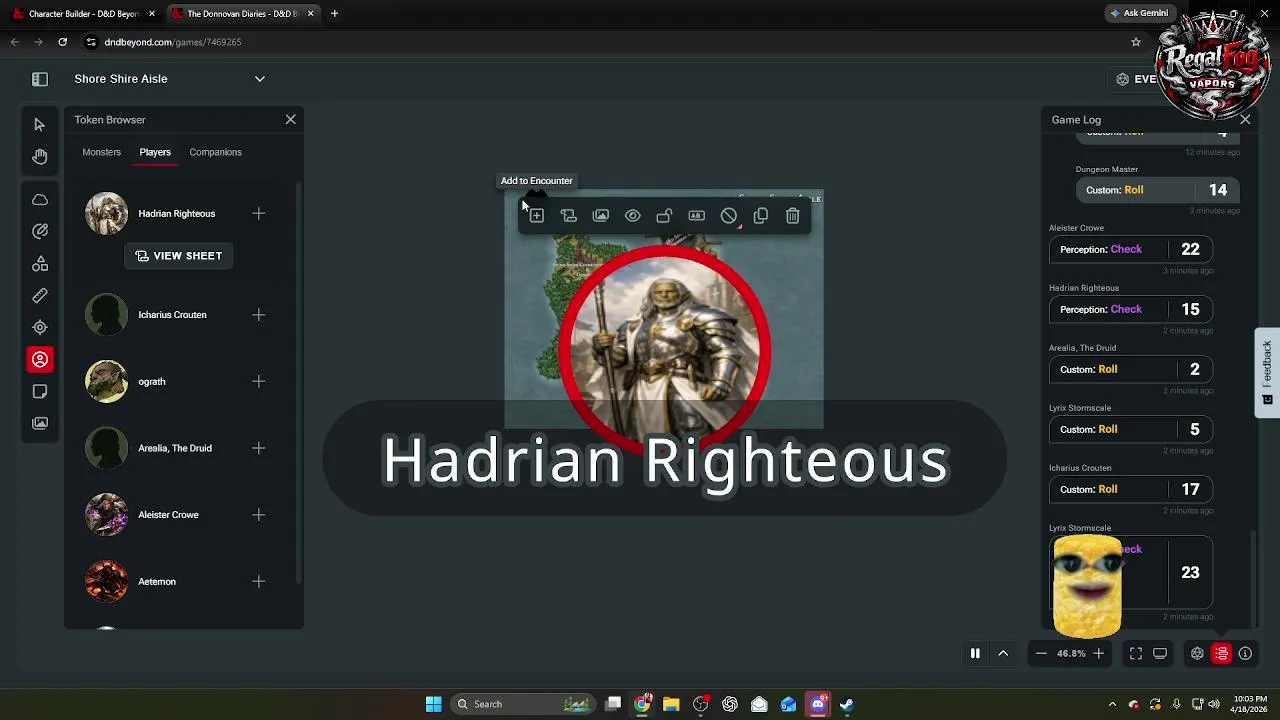1280x720 pixels.
Task: Select the target ping tool
Action: tap(40, 327)
